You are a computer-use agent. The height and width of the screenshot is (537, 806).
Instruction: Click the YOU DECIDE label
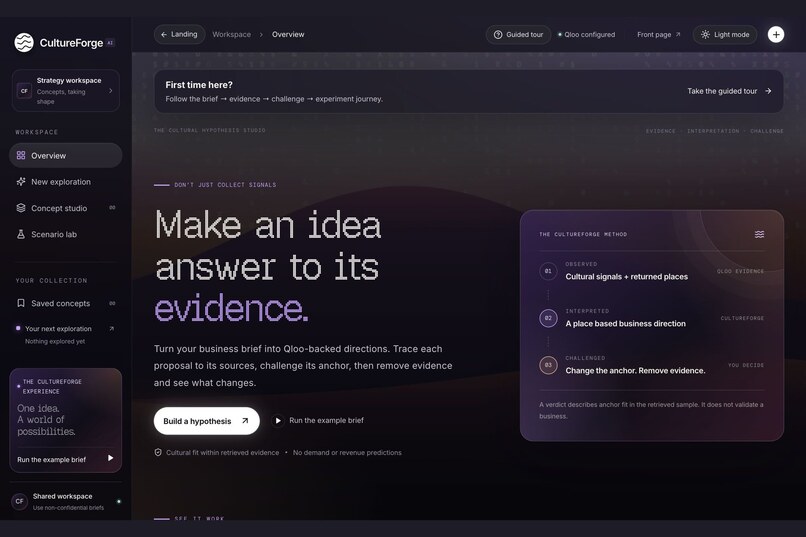745,365
